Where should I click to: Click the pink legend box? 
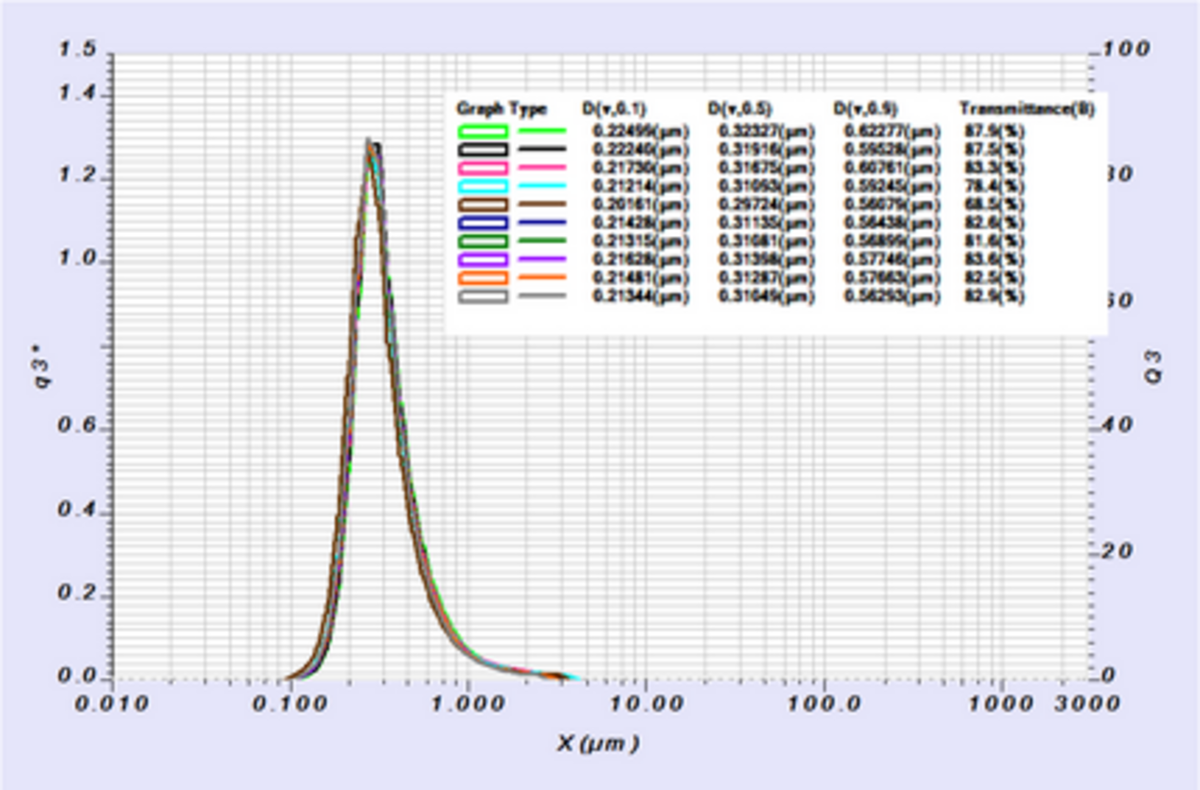(484, 167)
